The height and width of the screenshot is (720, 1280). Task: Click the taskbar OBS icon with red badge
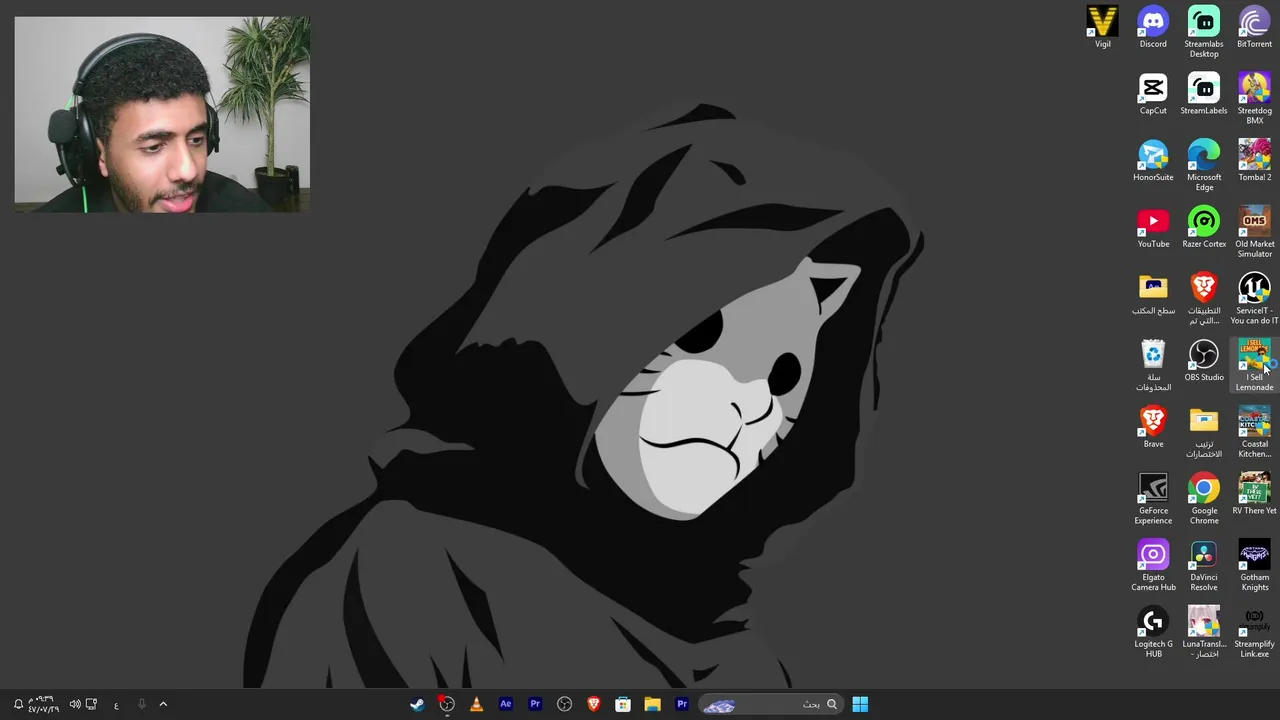(x=447, y=704)
